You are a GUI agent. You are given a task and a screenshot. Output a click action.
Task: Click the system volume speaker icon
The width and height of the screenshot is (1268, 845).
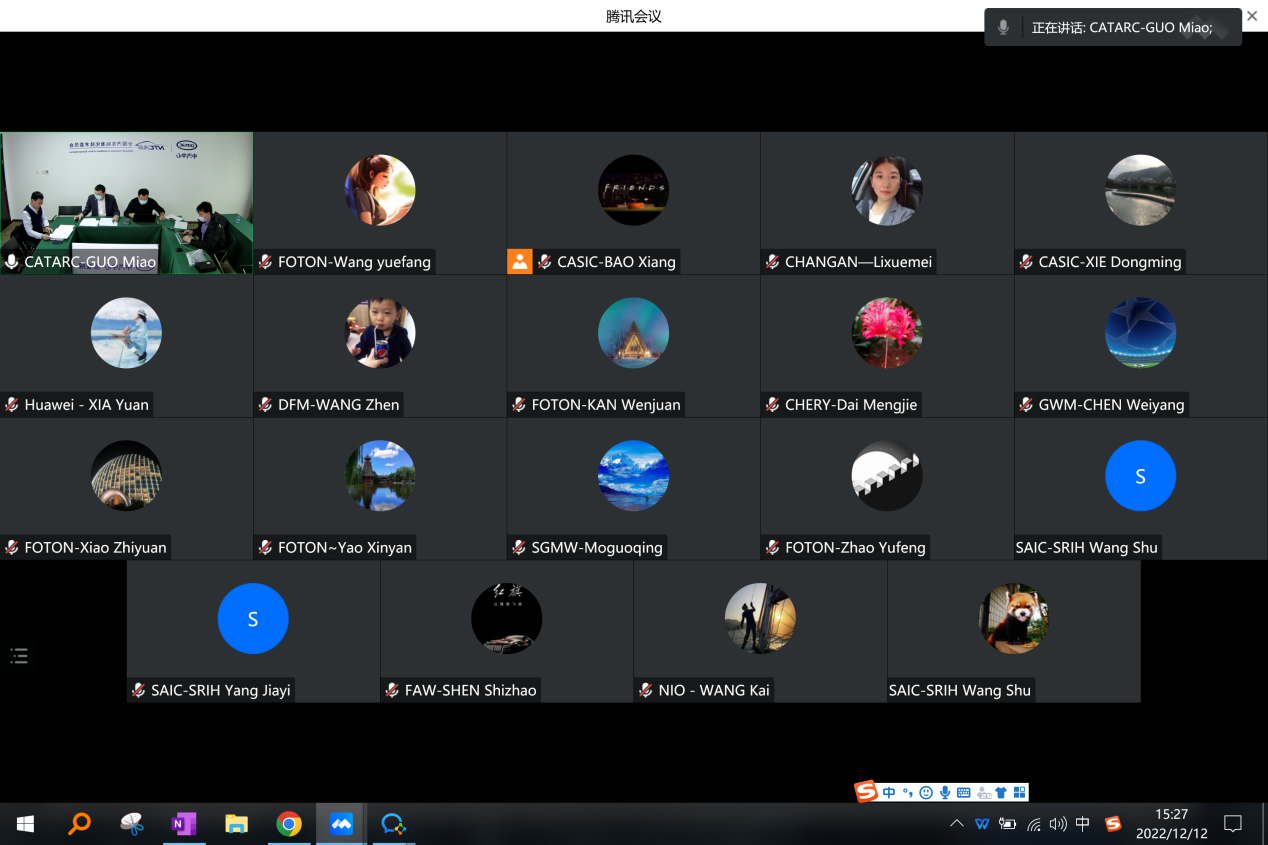pos(1058,824)
